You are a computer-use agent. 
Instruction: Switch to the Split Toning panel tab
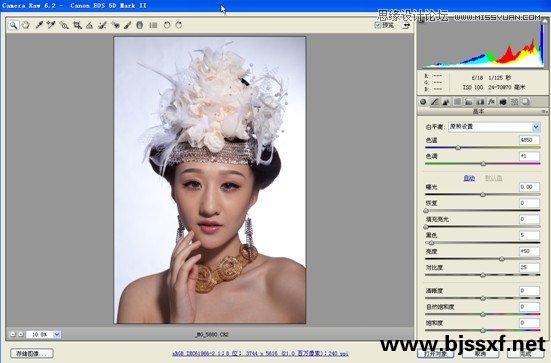(468, 102)
